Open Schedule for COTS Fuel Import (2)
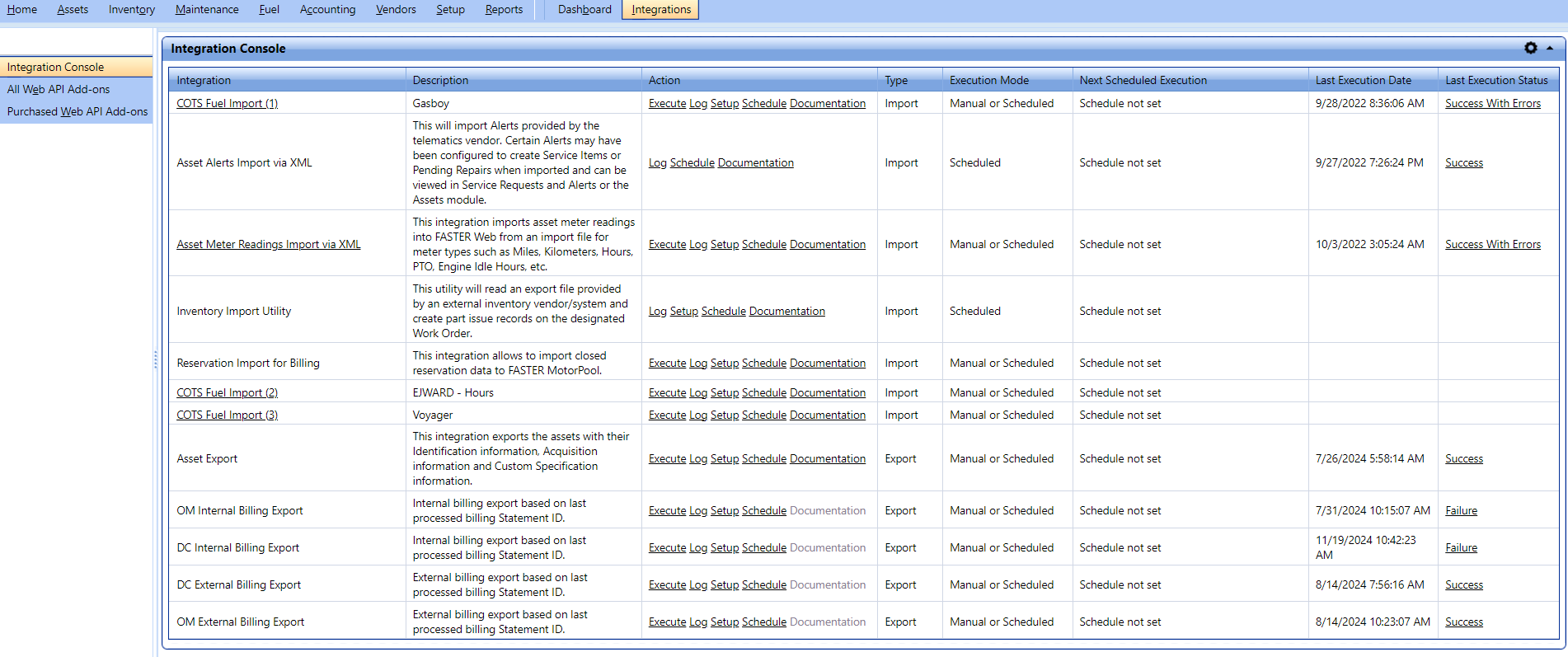Viewport: 1568px width, 657px height. [764, 392]
